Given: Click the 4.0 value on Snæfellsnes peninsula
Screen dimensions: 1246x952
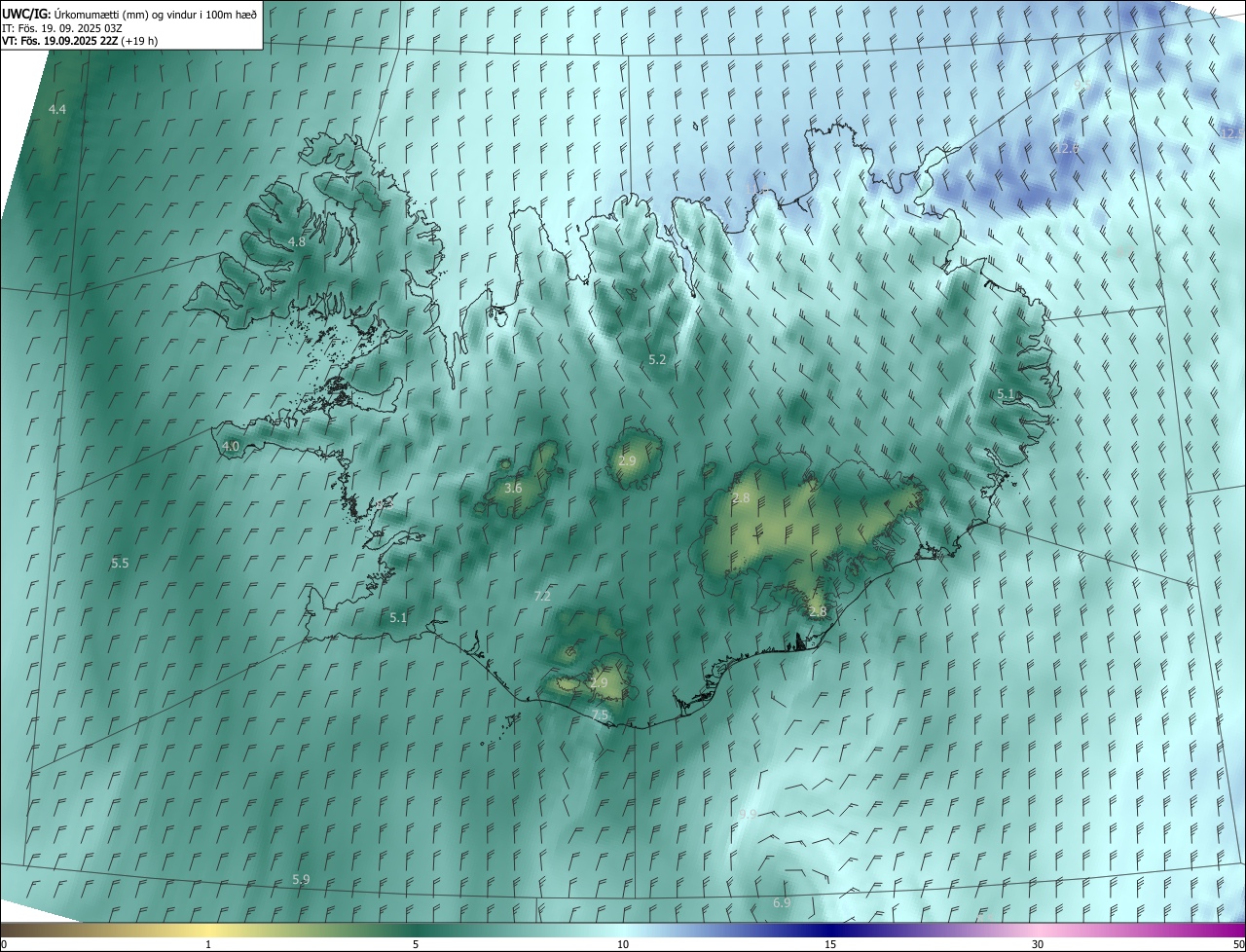Looking at the screenshot, I should pyautogui.click(x=231, y=446).
